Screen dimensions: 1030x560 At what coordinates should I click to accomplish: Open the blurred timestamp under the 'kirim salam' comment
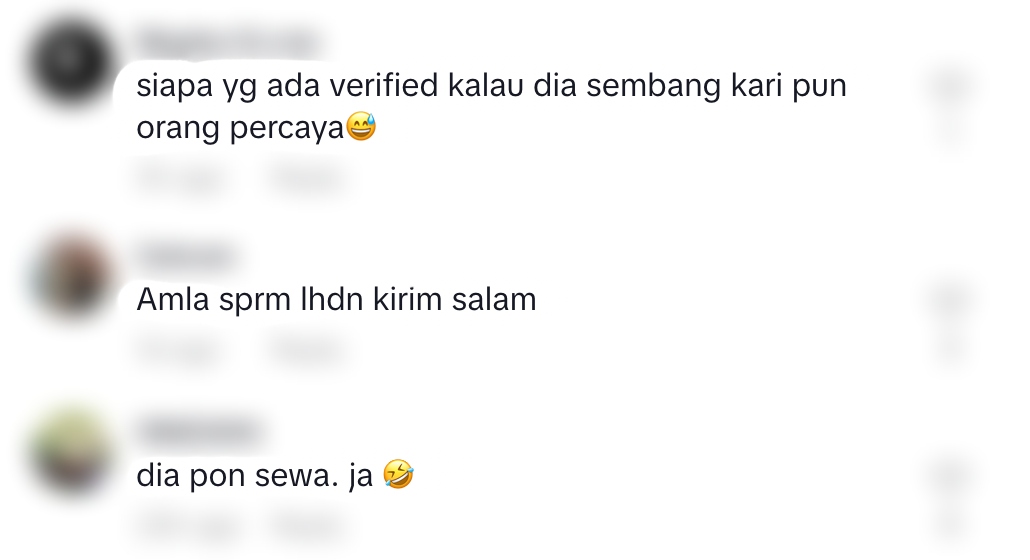point(178,349)
